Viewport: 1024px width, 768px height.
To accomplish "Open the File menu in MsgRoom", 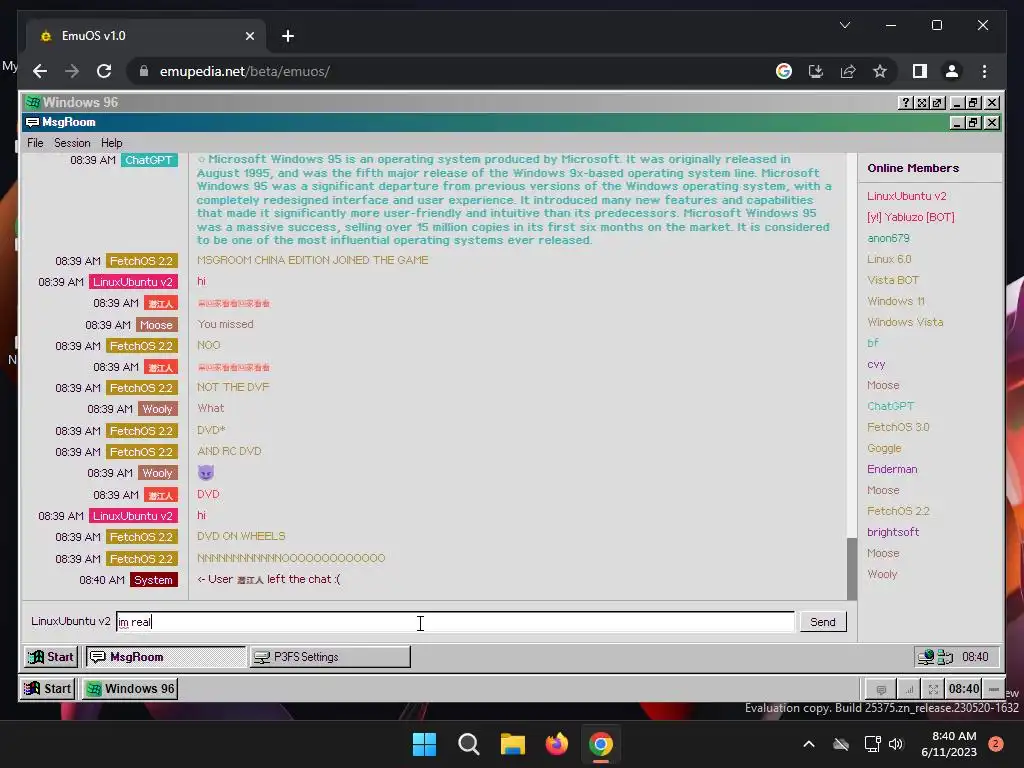I will (35, 142).
